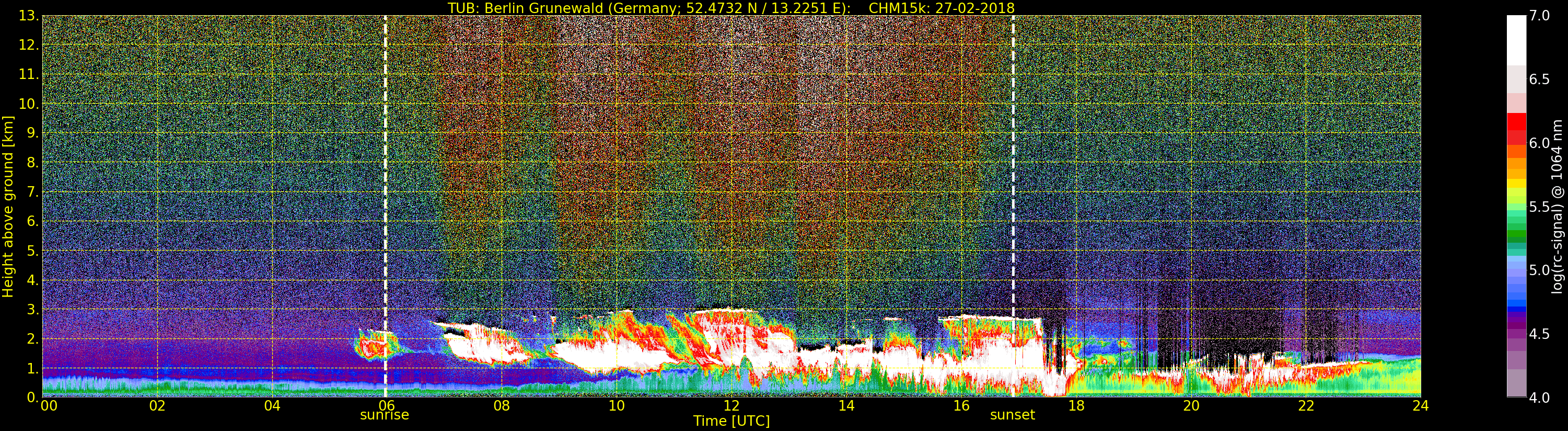Click the y-axis tick label '2.'
The image size is (1568, 431).
32,339
